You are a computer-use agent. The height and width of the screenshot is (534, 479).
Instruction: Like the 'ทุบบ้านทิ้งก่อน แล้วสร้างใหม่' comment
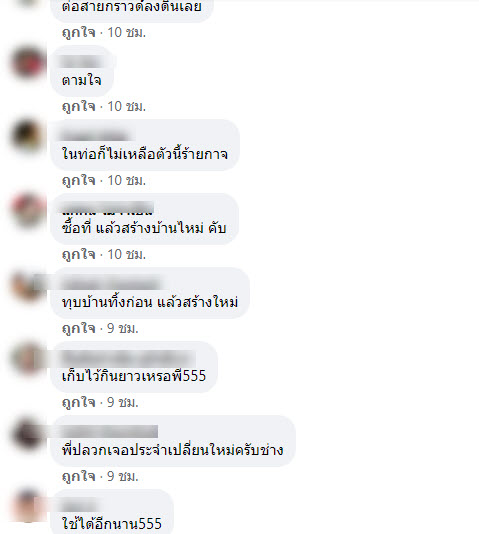click(79, 328)
